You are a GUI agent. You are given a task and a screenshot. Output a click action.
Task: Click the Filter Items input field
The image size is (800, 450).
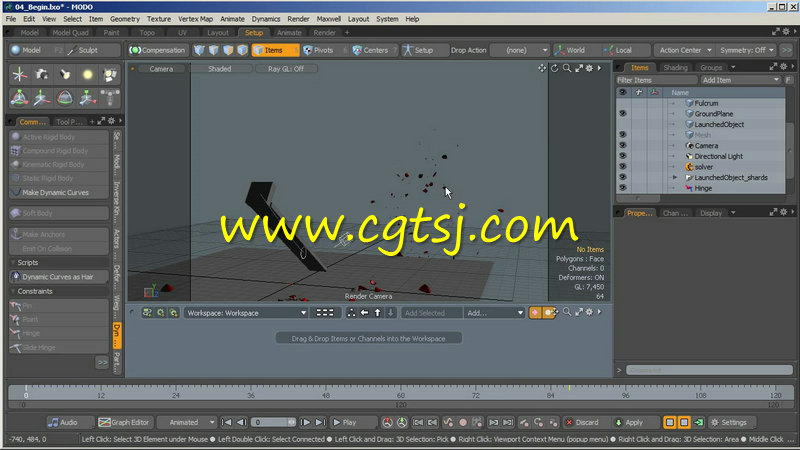pyautogui.click(x=656, y=80)
